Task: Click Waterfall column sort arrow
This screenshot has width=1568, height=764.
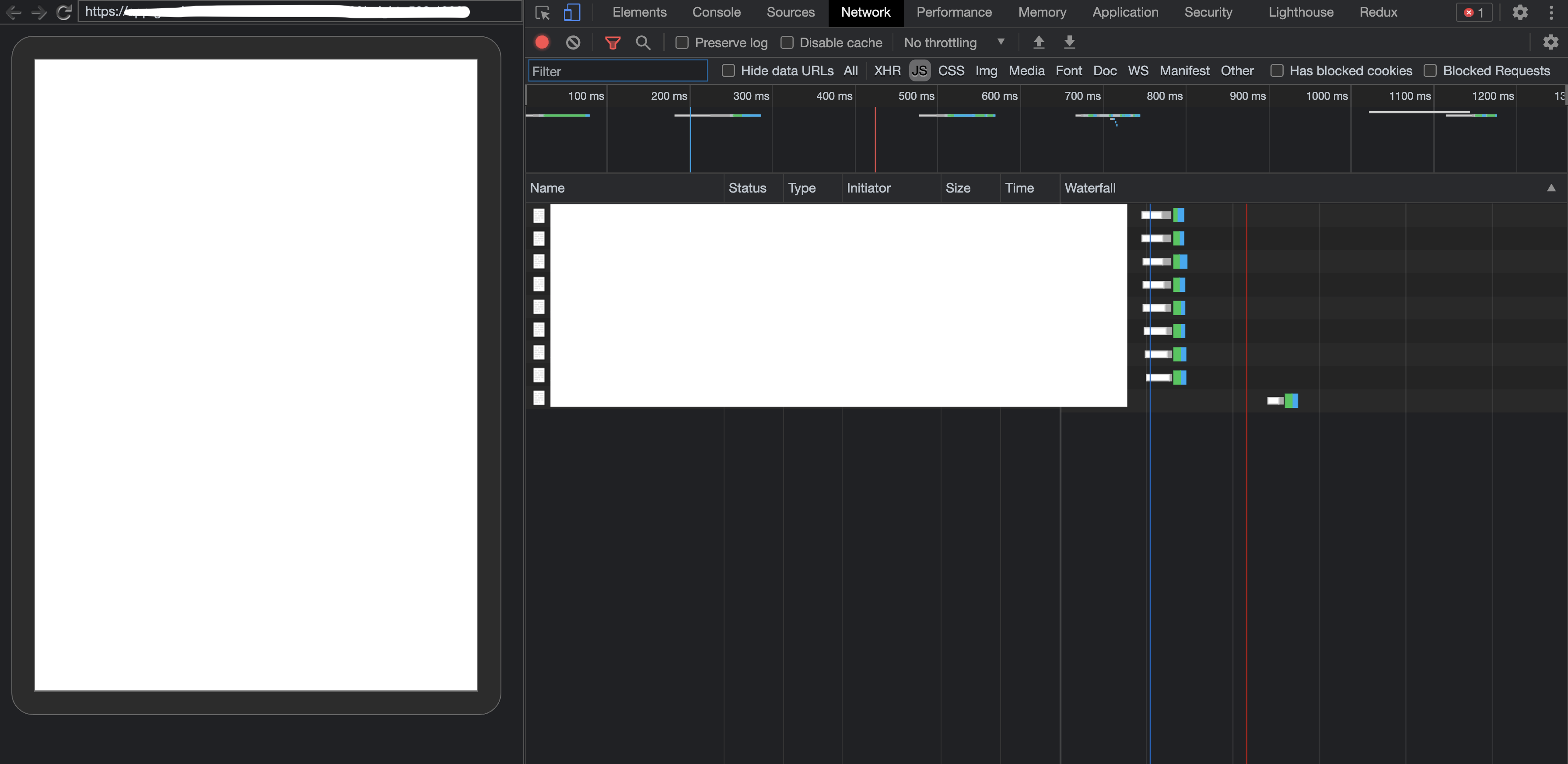Action: click(1551, 188)
